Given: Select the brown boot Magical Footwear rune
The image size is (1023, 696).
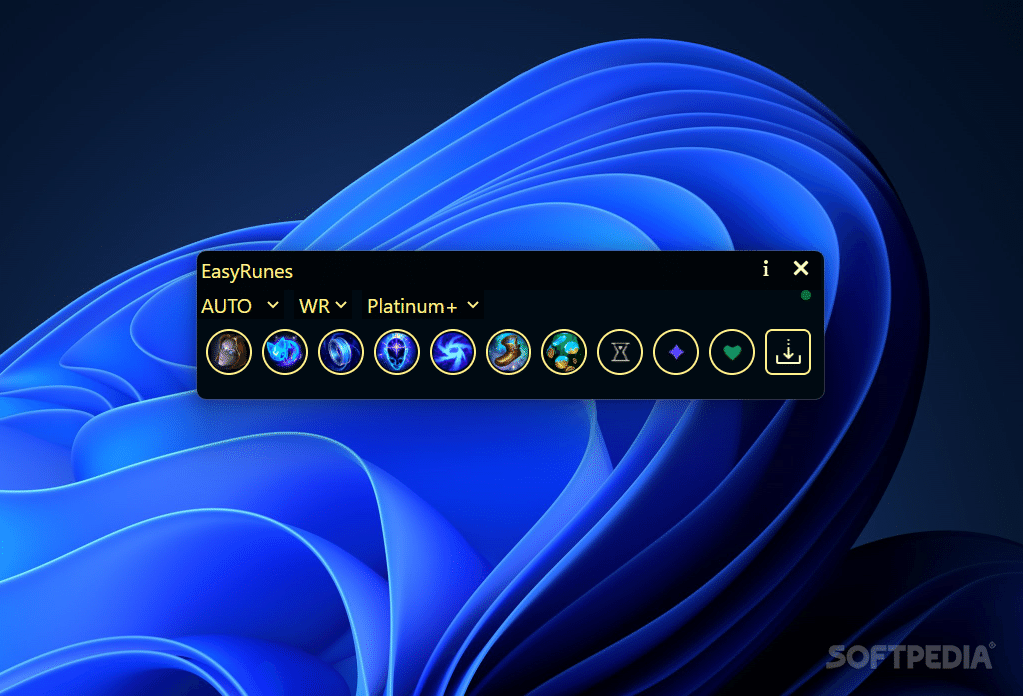Looking at the screenshot, I should 508,352.
